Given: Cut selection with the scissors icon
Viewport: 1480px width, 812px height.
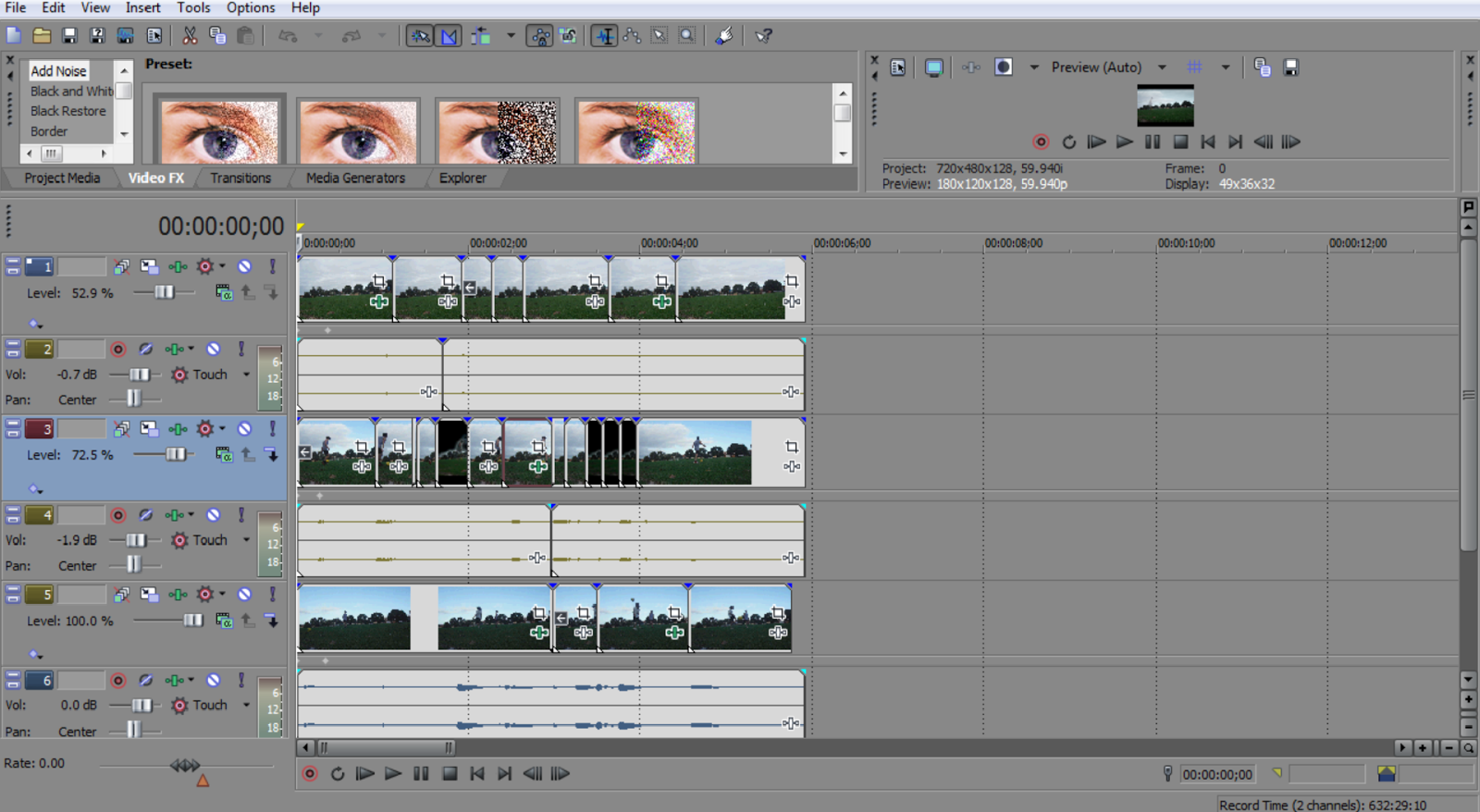Looking at the screenshot, I should click(190, 35).
